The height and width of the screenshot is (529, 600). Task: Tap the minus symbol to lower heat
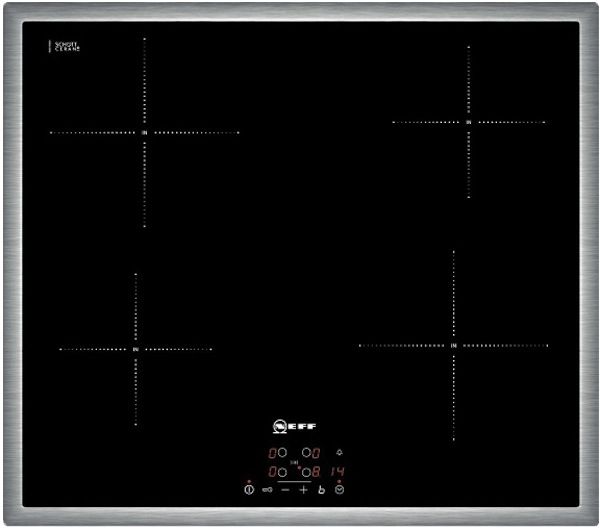(285, 490)
